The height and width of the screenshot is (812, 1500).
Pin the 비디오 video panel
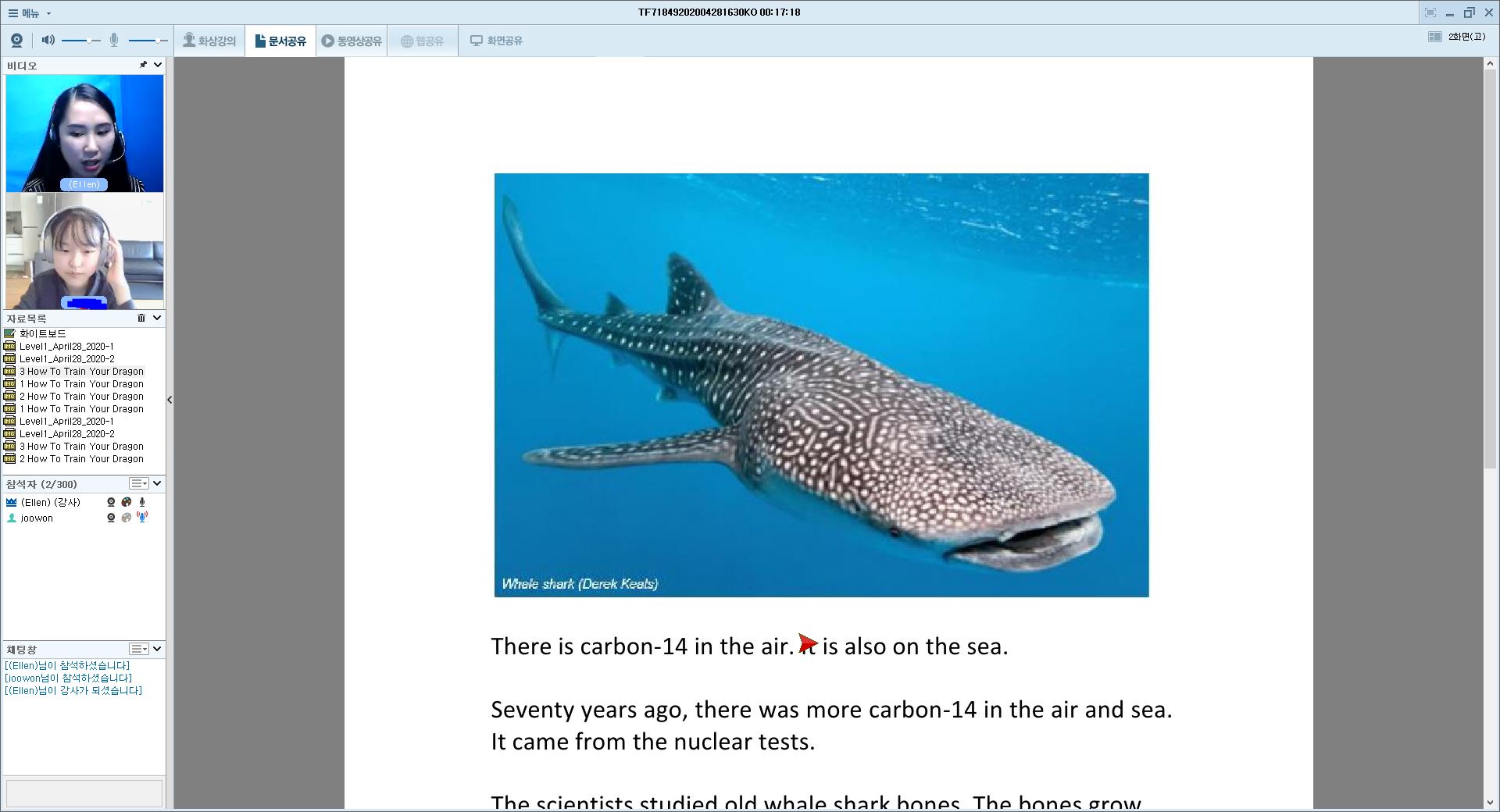143,65
